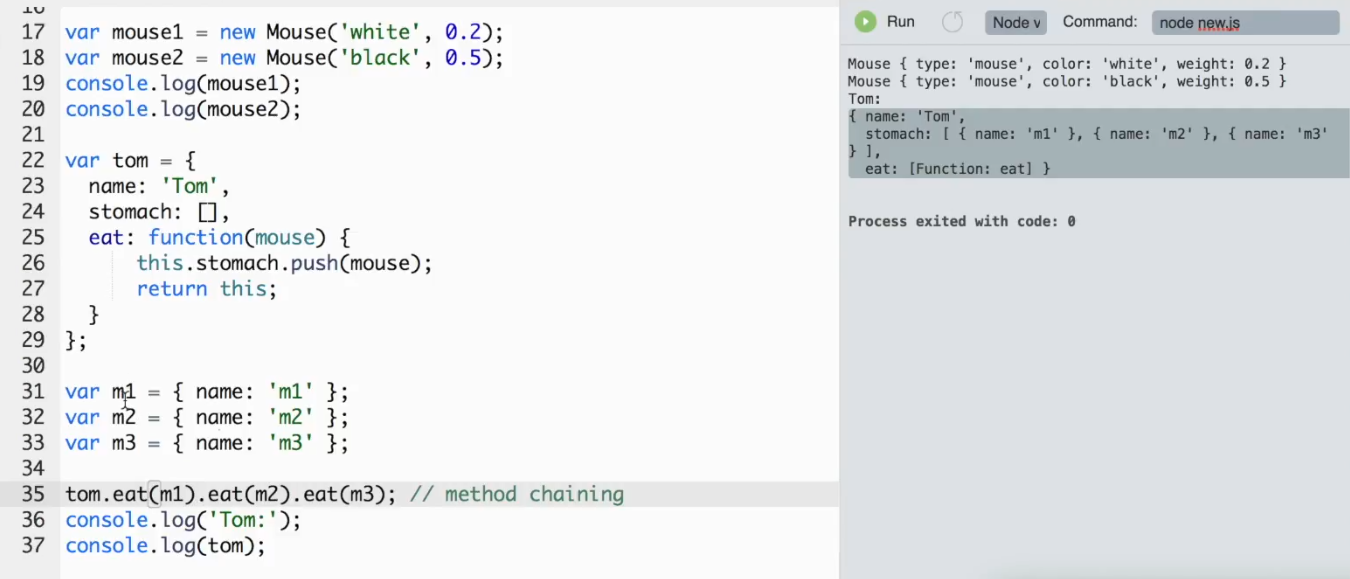Click the circular stop icon beside Run
The height and width of the screenshot is (579, 1350).
click(953, 22)
